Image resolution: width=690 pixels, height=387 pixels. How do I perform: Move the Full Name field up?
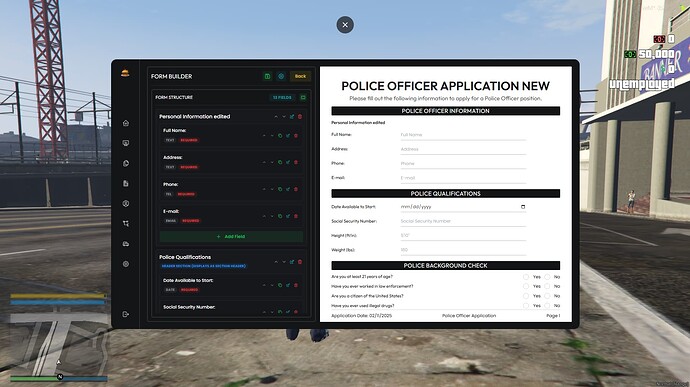click(264, 136)
